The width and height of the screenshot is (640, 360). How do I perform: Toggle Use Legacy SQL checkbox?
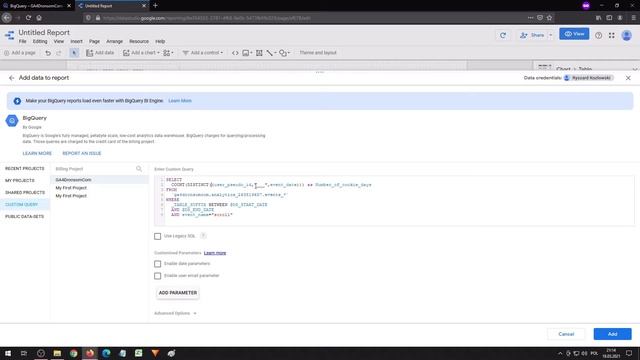158,236
